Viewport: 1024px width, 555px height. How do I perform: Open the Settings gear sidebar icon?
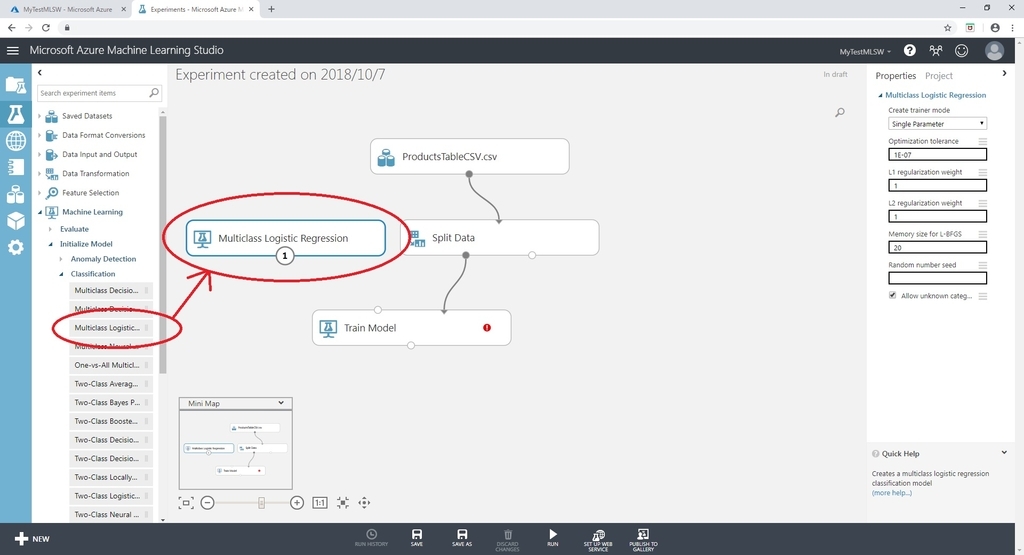pyautogui.click(x=16, y=247)
